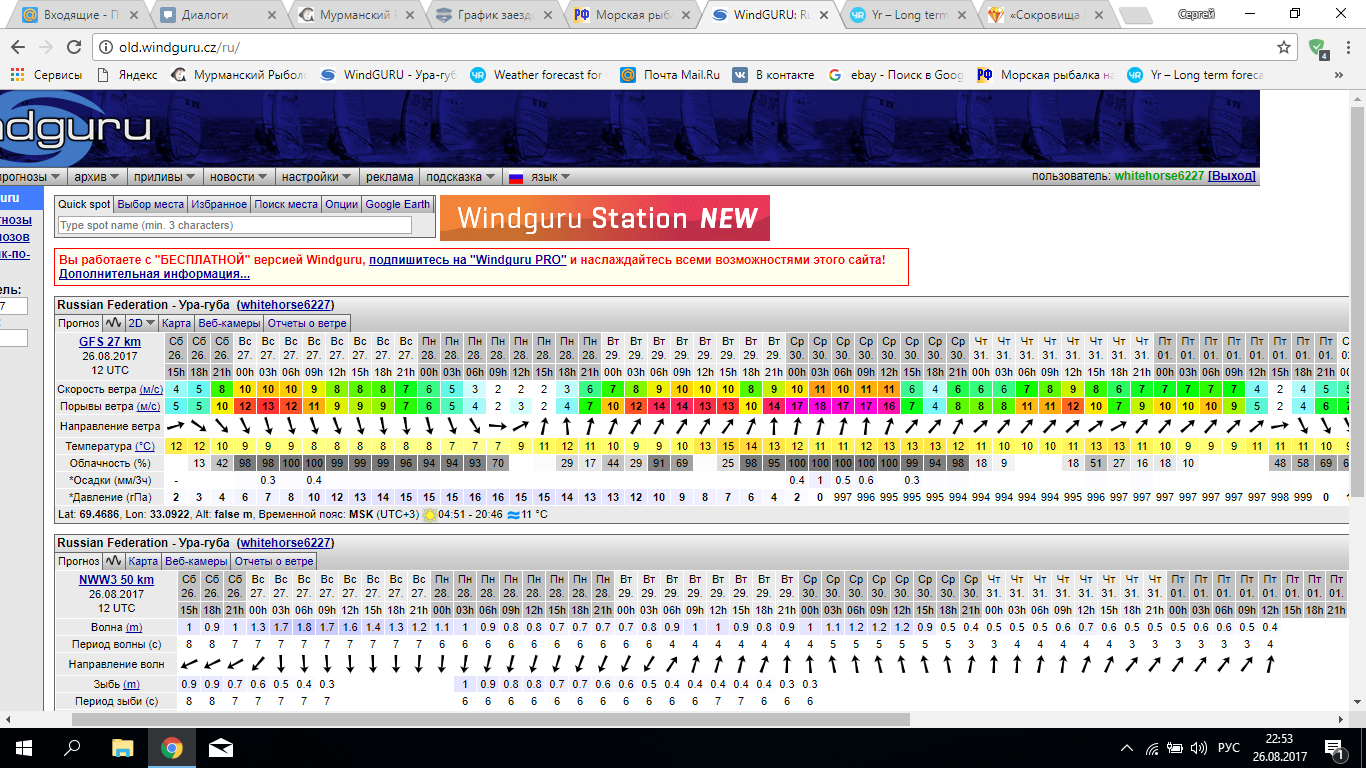Click the spot name search field
Image resolution: width=1366 pixels, height=768 pixels.
click(235, 226)
